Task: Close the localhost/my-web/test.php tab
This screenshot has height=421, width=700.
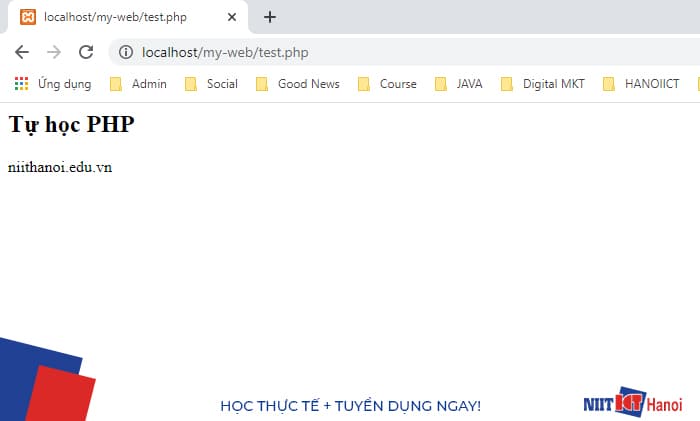Action: [x=232, y=17]
